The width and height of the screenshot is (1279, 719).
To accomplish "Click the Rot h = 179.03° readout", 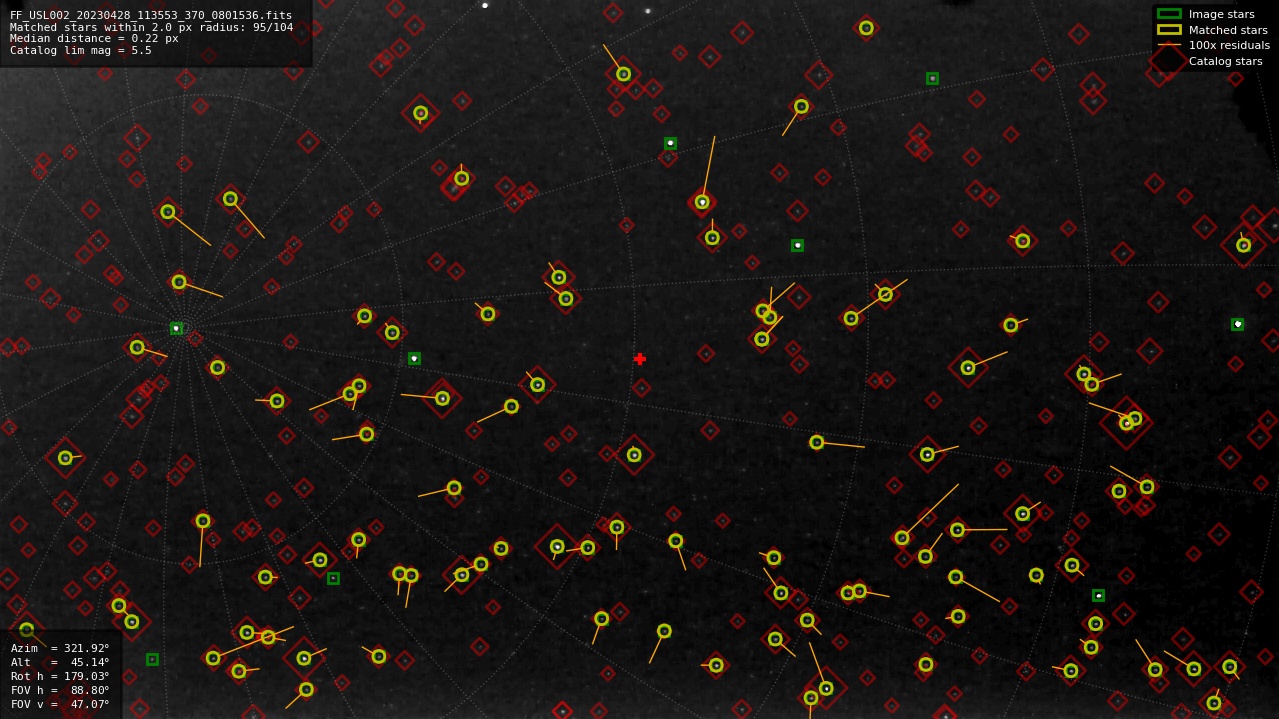I will pos(60,676).
